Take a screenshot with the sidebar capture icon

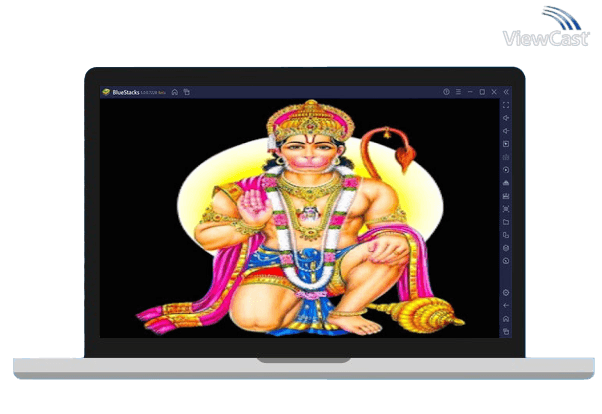[506, 209]
